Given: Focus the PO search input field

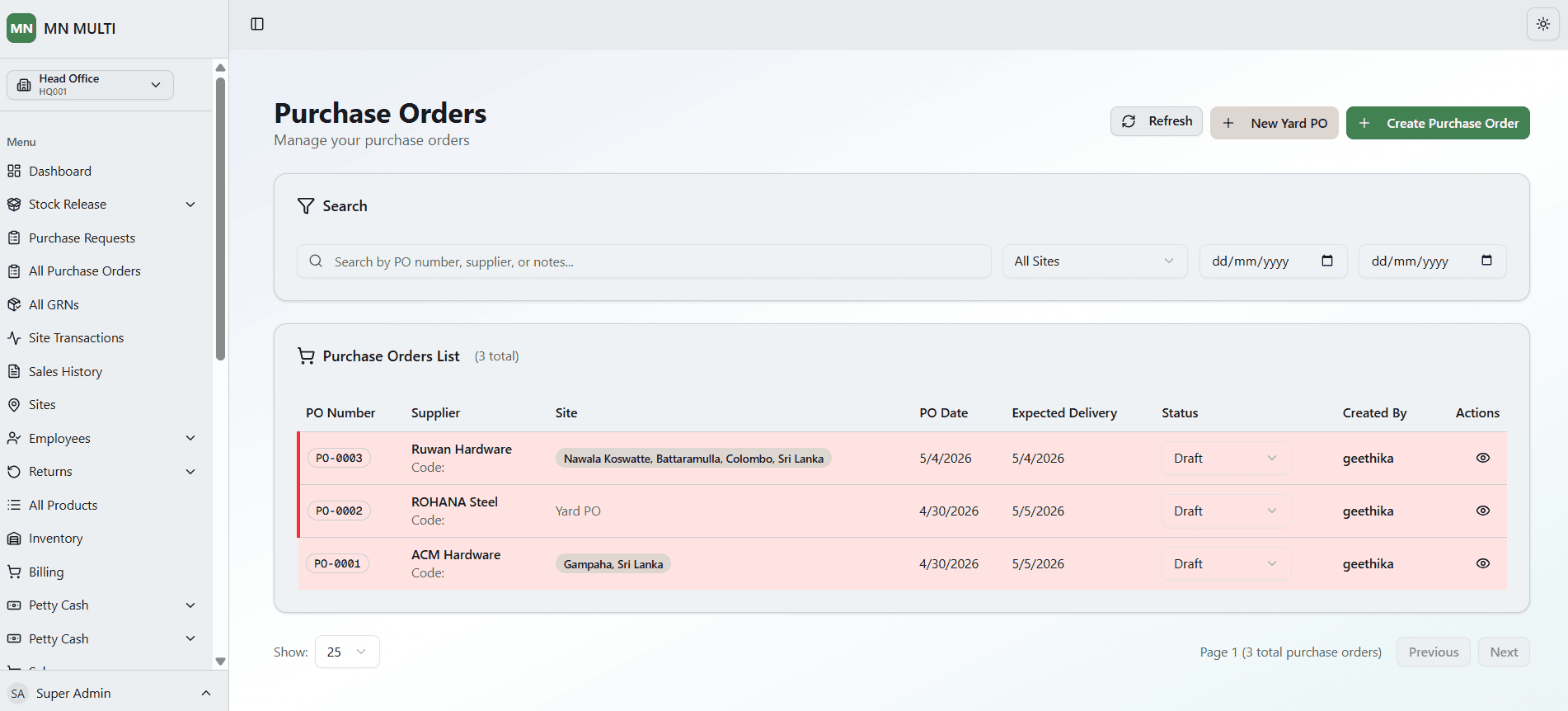Looking at the screenshot, I should click(x=644, y=261).
